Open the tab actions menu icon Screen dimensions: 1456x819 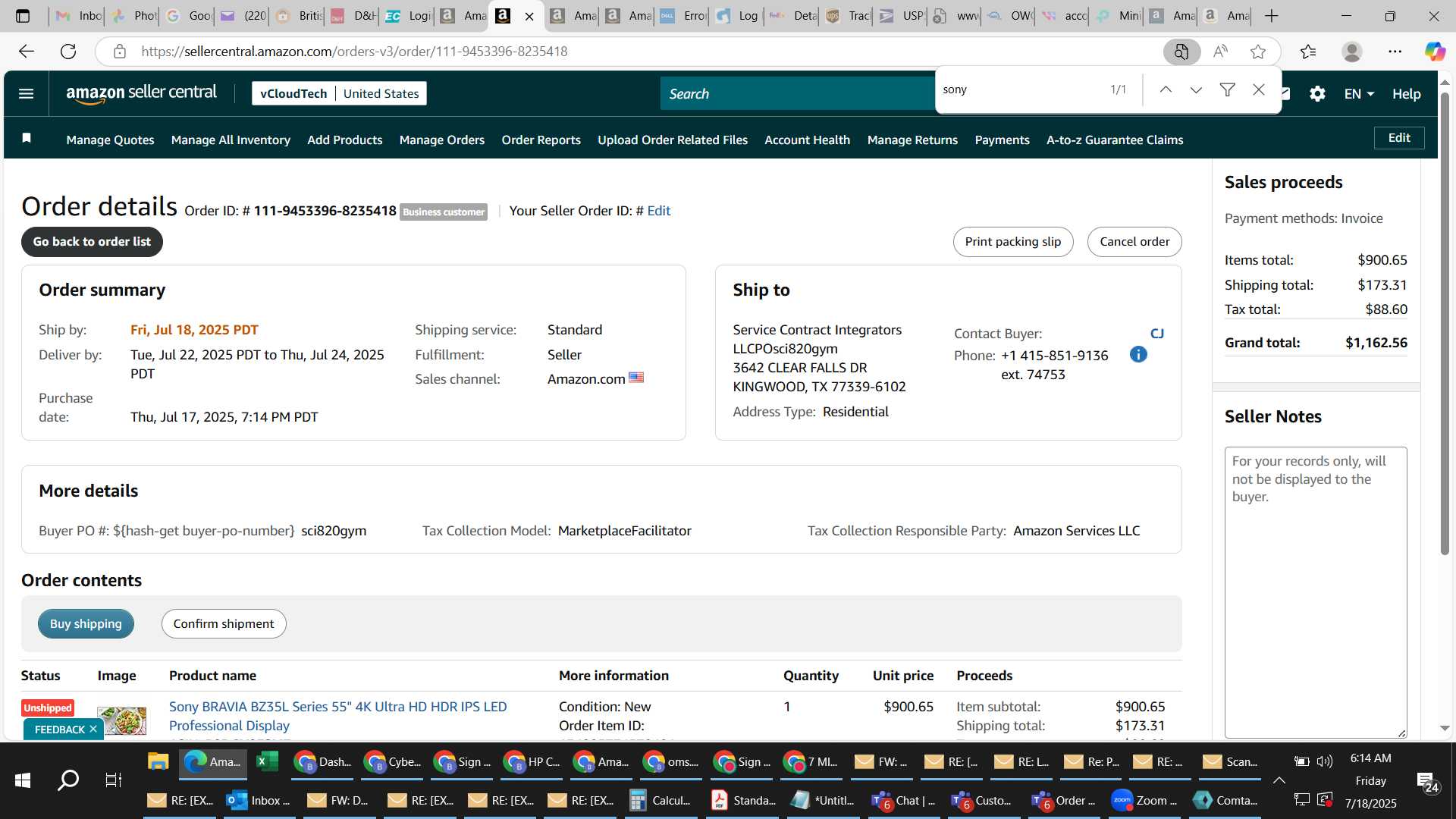click(23, 16)
